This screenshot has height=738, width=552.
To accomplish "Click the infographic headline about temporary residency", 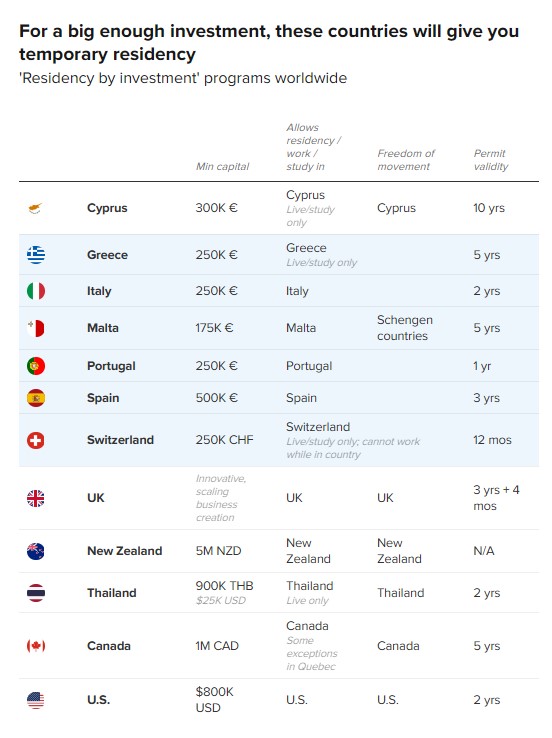I will pos(269,43).
